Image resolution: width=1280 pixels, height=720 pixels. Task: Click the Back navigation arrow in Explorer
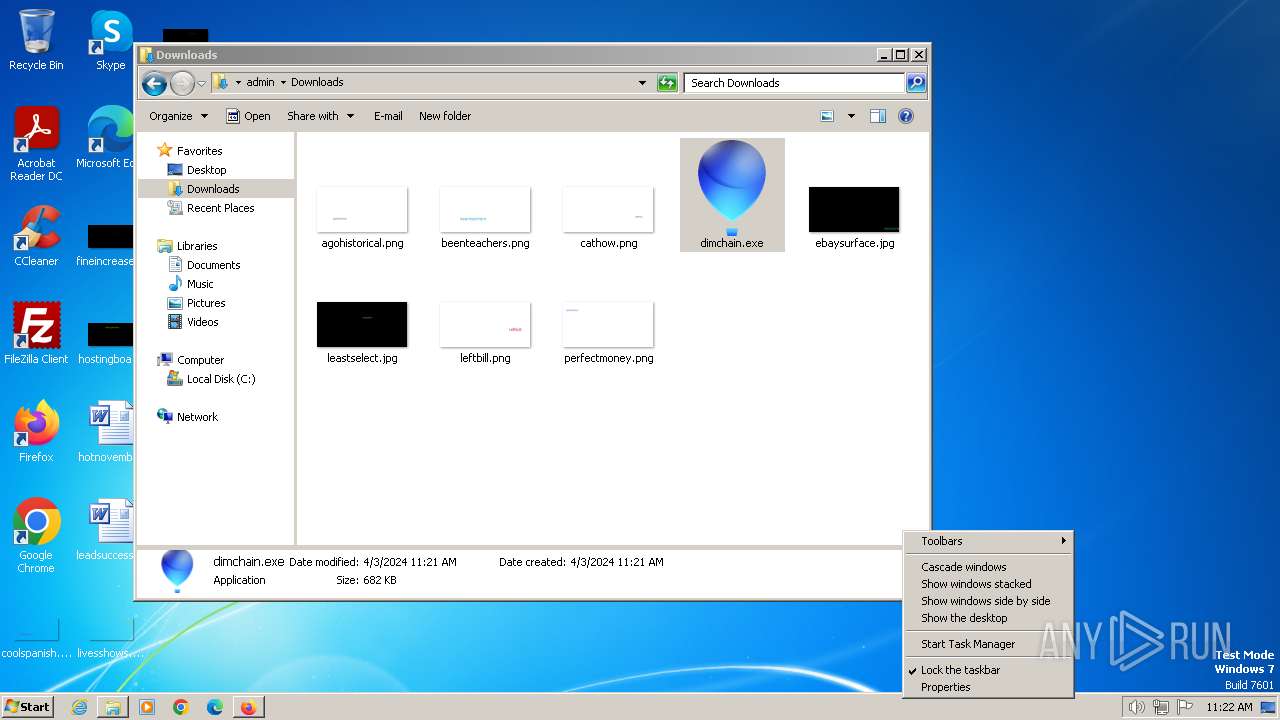[x=154, y=83]
